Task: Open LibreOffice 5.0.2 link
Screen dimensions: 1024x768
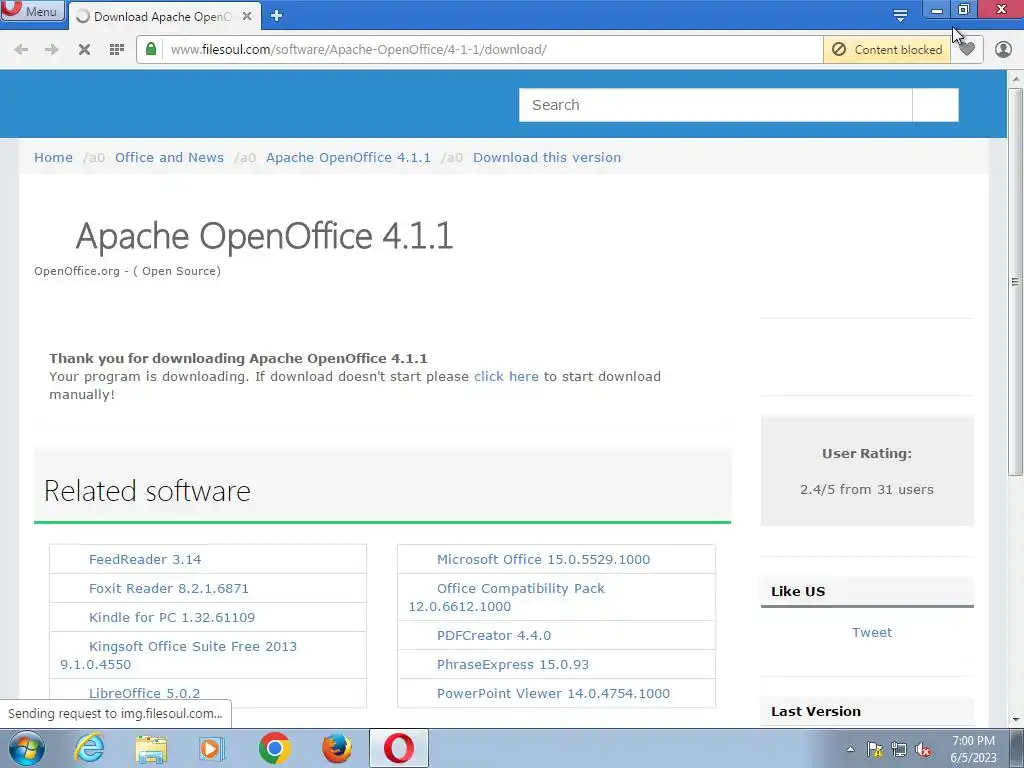Action: (x=144, y=693)
